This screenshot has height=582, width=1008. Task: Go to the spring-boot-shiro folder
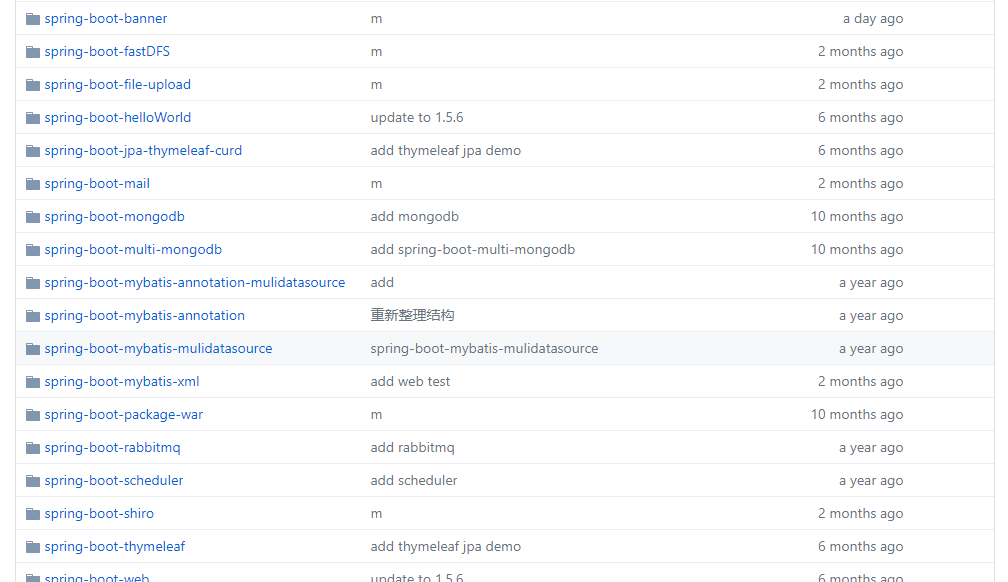[99, 513]
